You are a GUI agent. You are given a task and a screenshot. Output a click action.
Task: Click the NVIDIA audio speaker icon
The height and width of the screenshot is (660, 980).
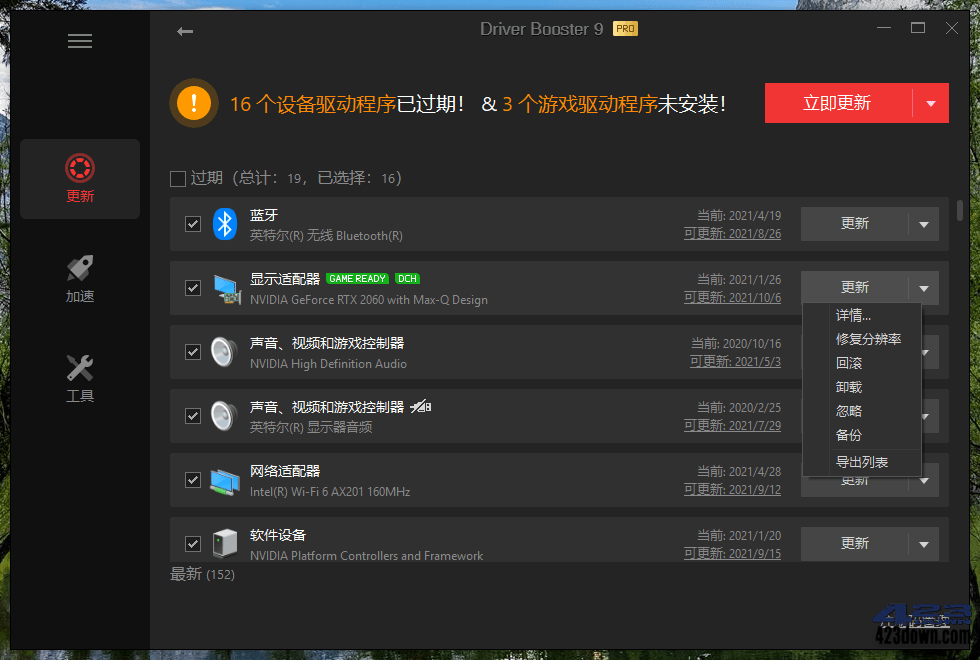click(224, 352)
